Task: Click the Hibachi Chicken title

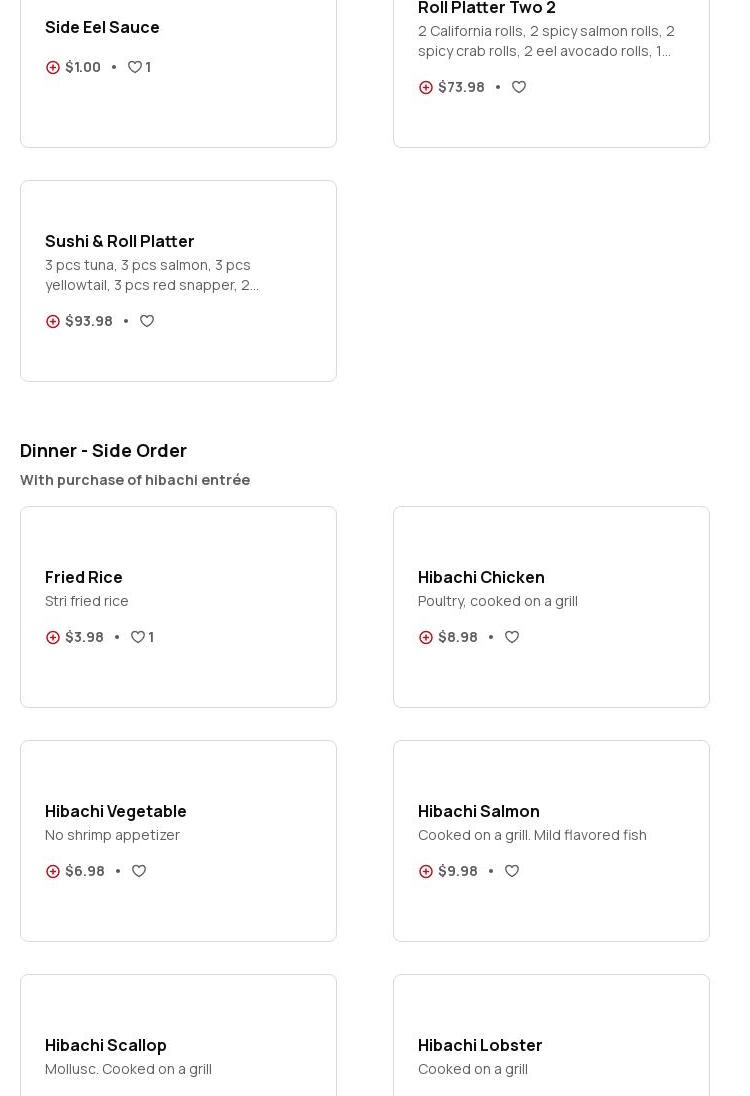Action: click(481, 577)
